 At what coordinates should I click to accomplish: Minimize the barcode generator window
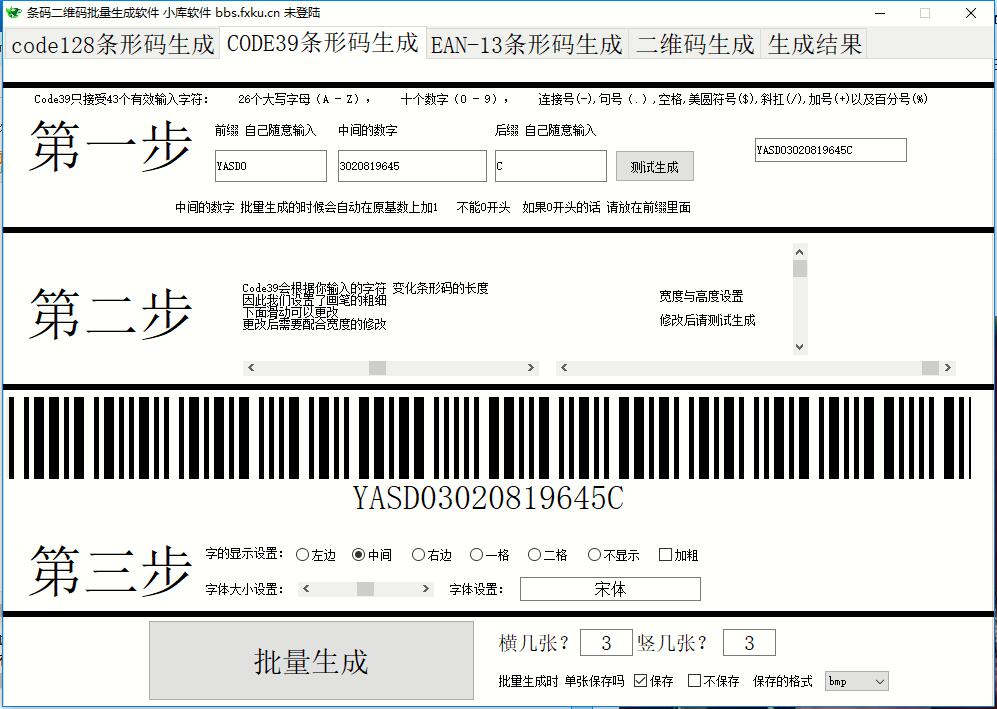[880, 13]
